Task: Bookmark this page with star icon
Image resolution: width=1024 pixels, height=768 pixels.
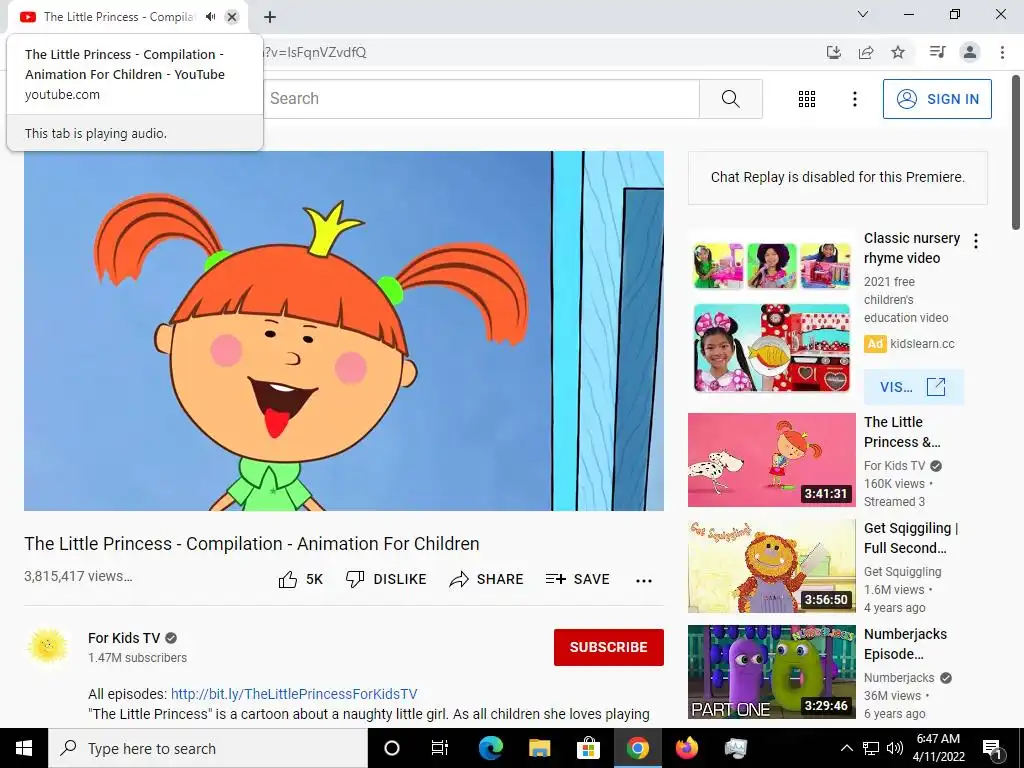Action: point(898,52)
